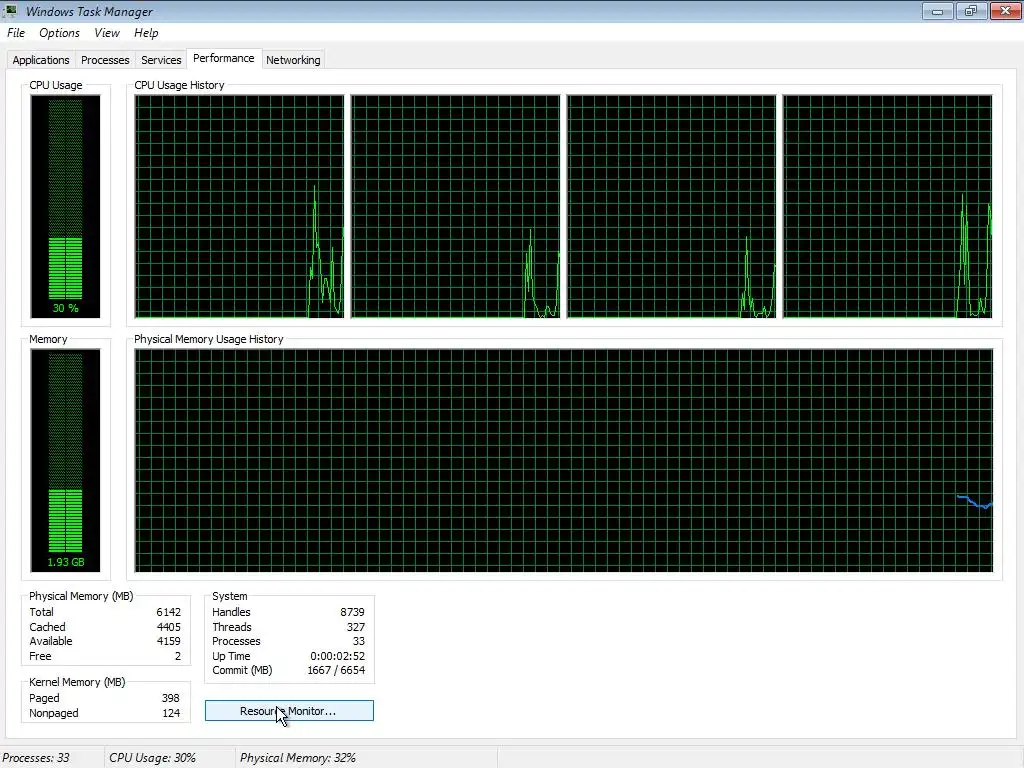Image resolution: width=1024 pixels, height=768 pixels.
Task: Restore down the Task Manager window
Action: pyautogui.click(x=971, y=11)
